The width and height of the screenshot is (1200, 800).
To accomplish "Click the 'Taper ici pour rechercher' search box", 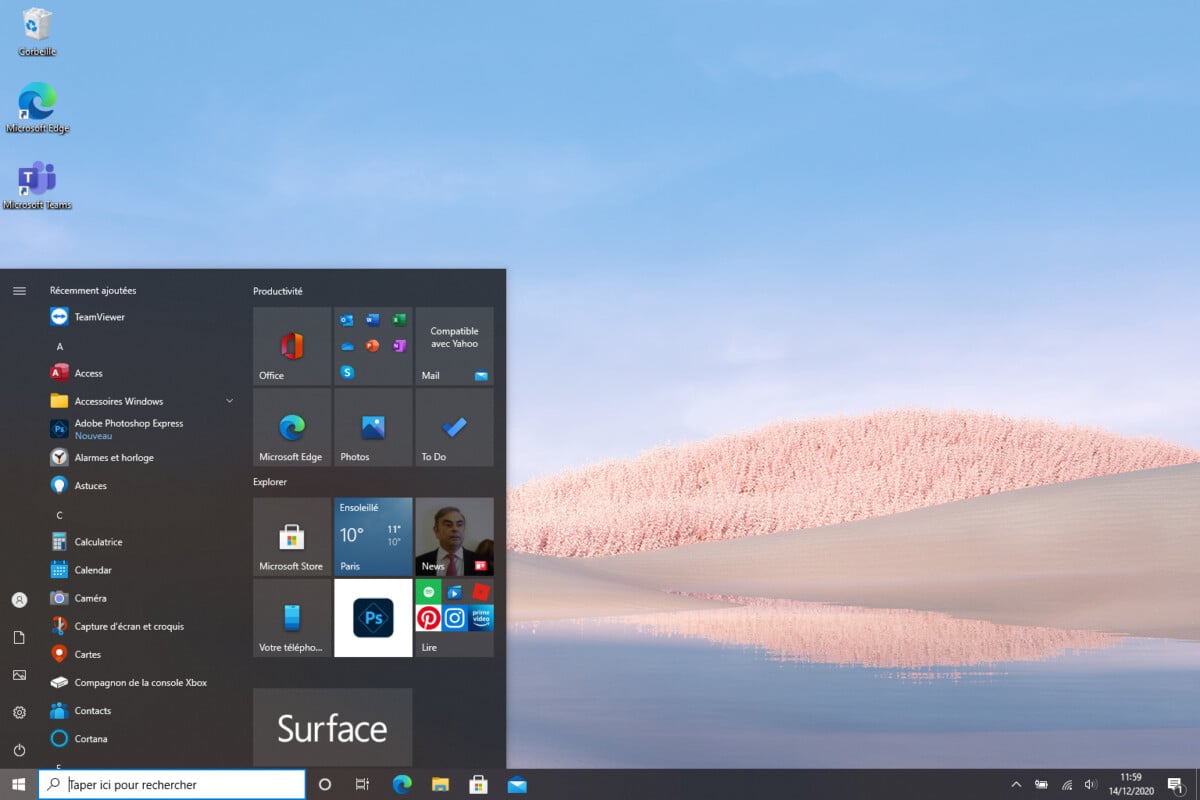I will pos(172,785).
